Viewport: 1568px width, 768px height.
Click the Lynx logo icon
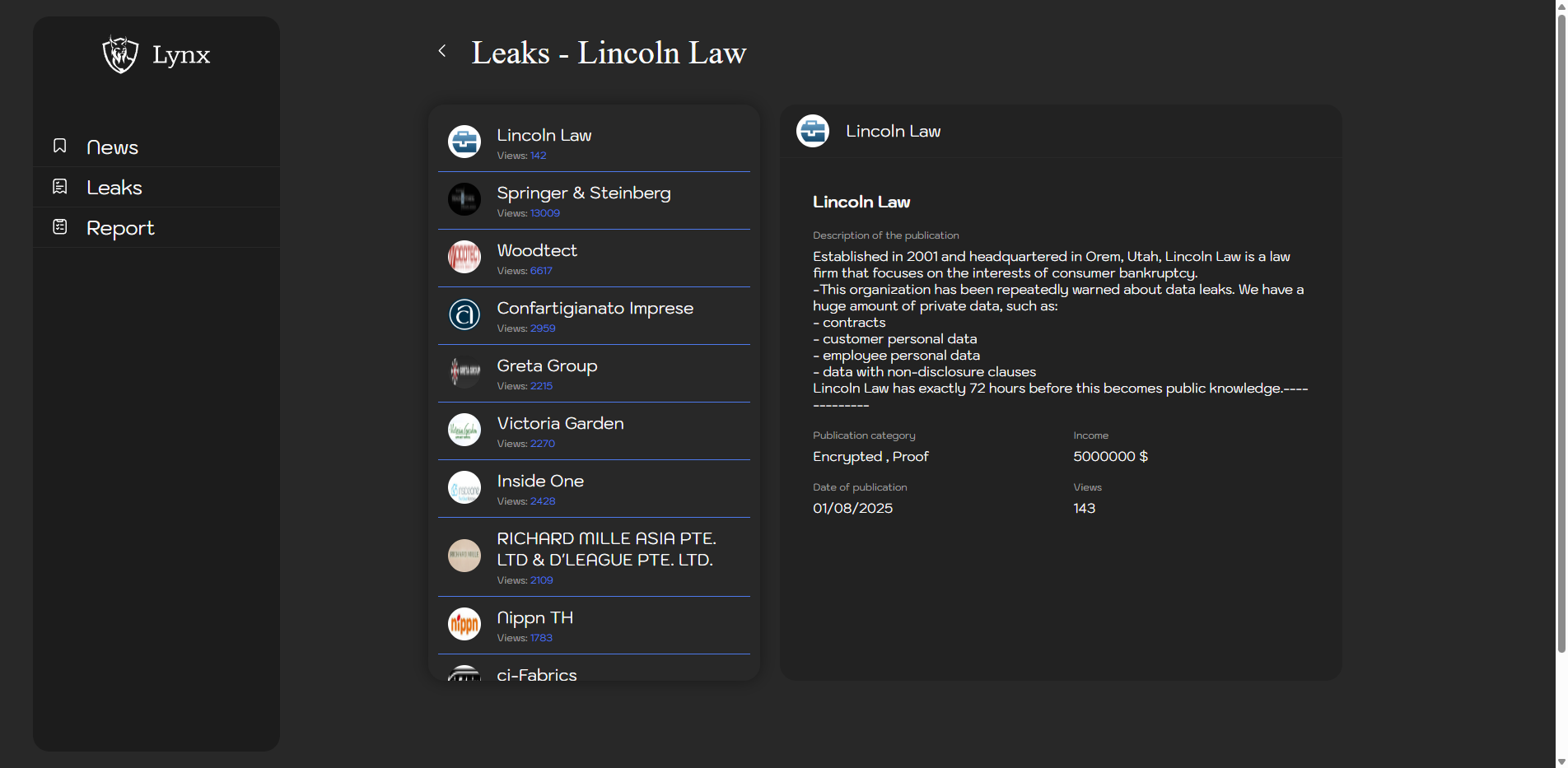coord(120,54)
